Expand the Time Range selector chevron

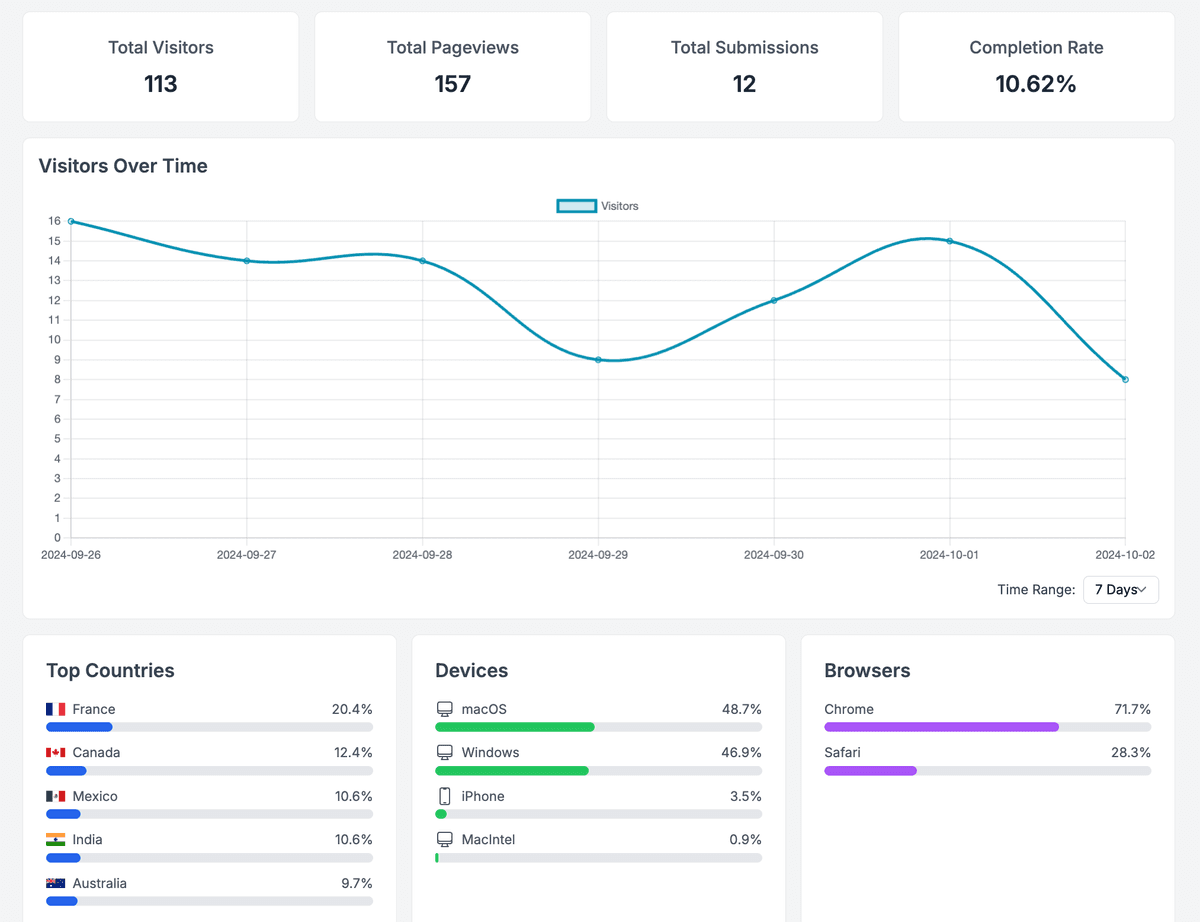click(1145, 590)
